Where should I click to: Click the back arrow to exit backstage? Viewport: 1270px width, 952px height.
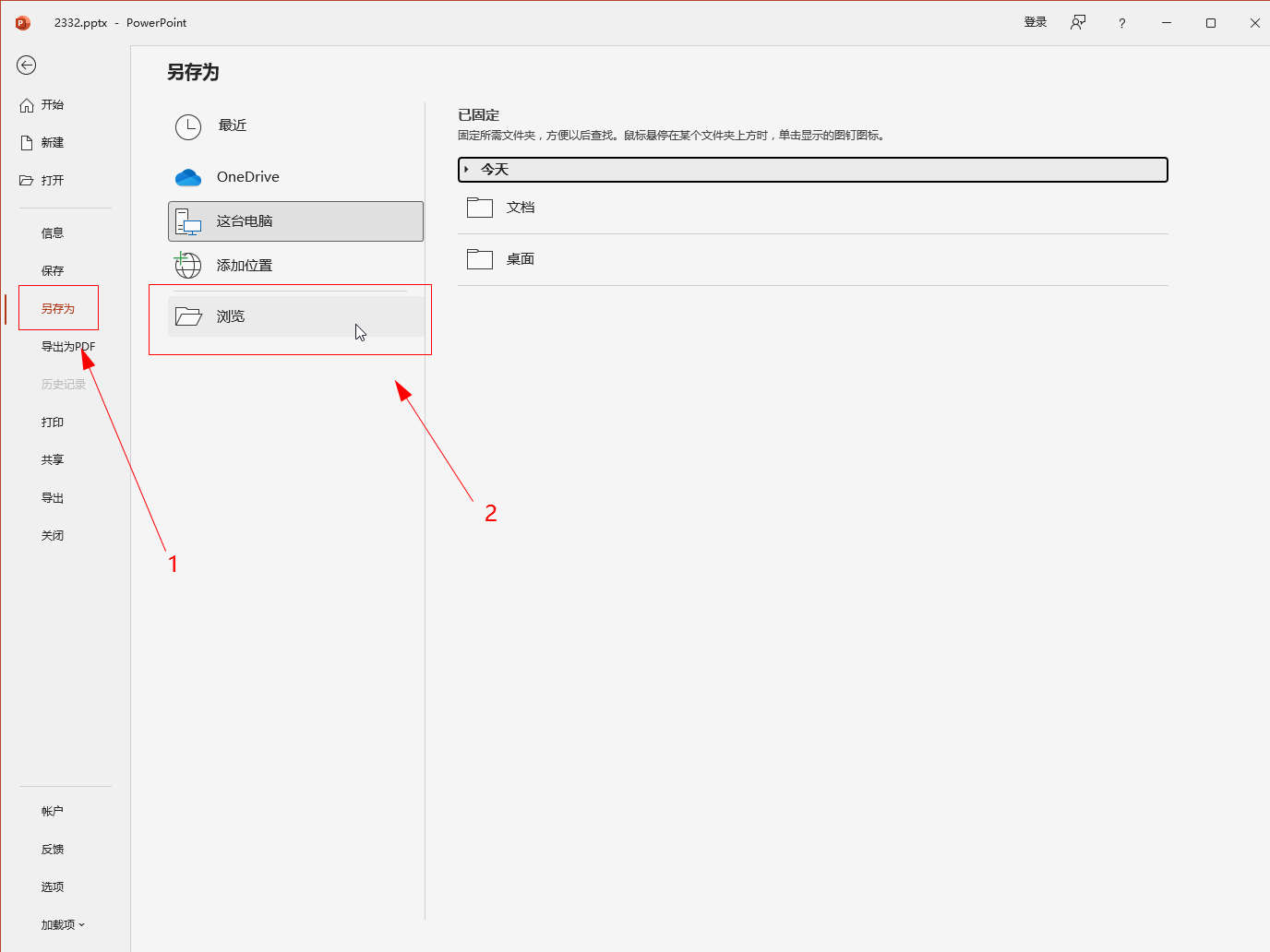[x=26, y=65]
